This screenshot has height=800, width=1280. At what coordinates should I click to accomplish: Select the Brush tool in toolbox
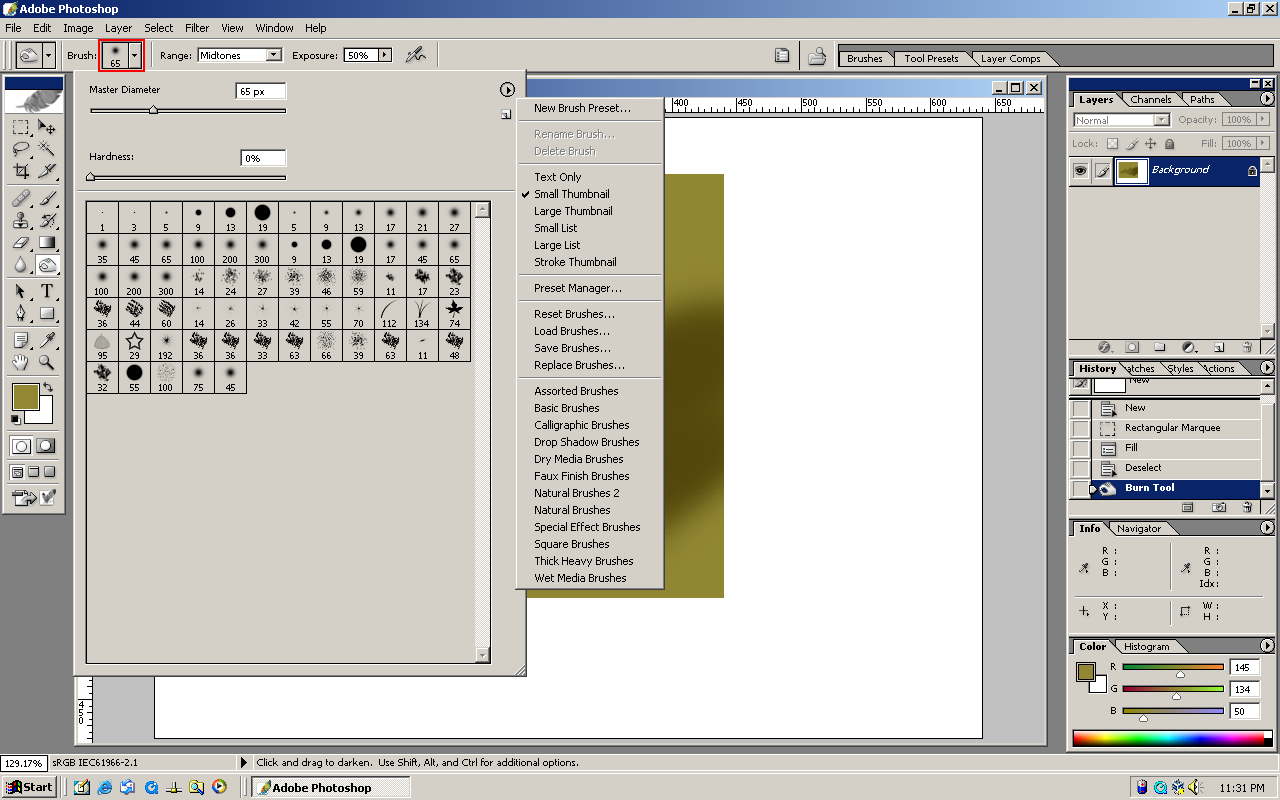coord(47,198)
